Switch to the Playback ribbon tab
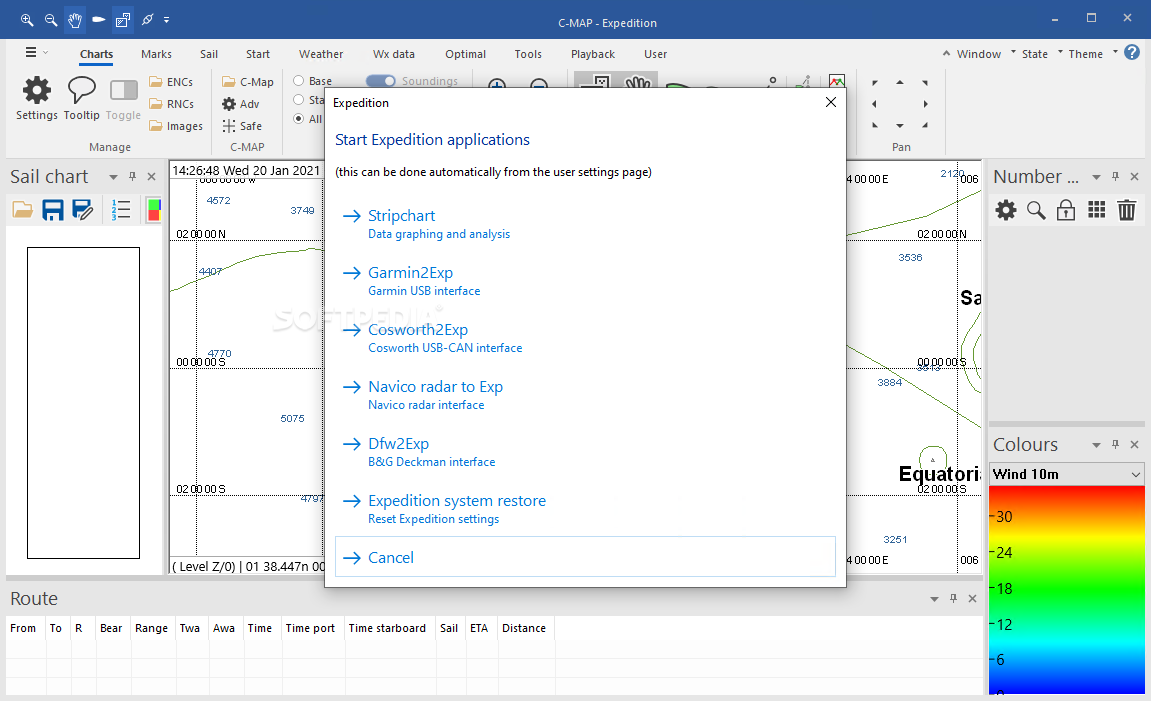1151x701 pixels. (x=592, y=54)
